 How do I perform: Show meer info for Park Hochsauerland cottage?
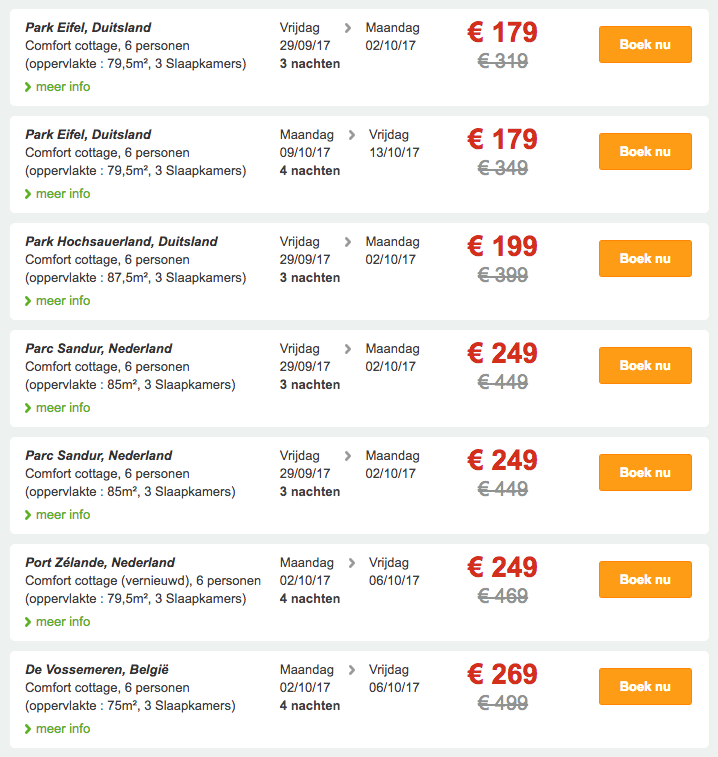point(58,301)
